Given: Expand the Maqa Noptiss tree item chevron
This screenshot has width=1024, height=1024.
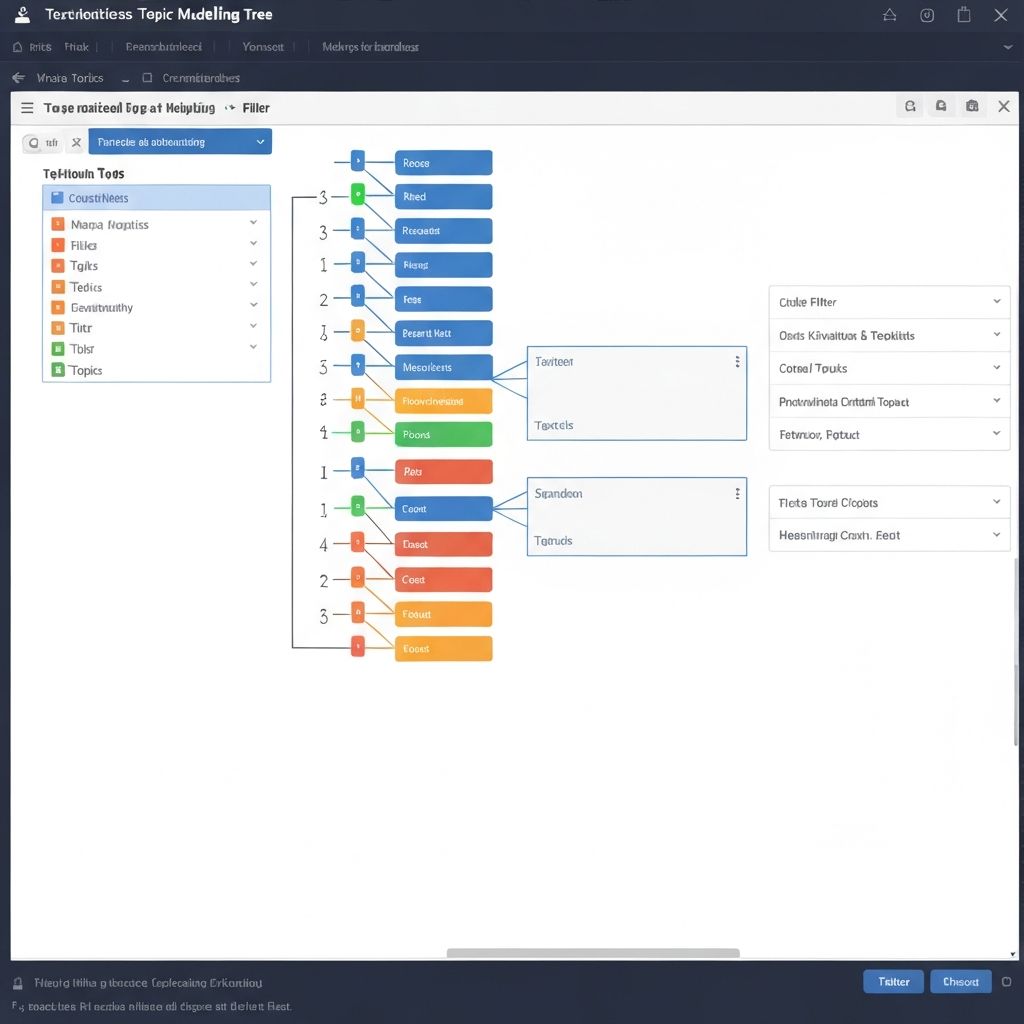Looking at the screenshot, I should [252, 224].
